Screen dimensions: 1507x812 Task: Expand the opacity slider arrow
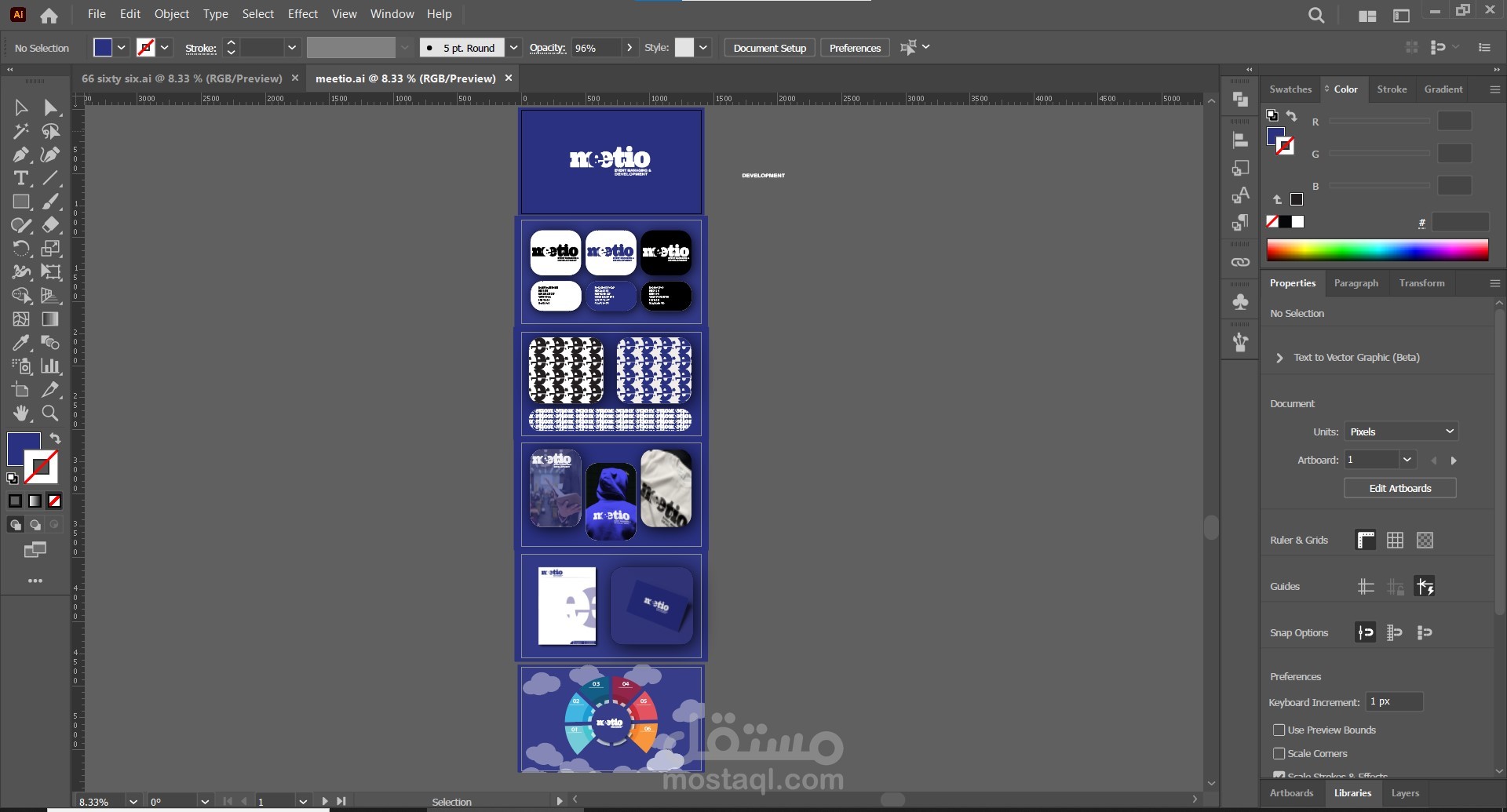pyautogui.click(x=629, y=48)
